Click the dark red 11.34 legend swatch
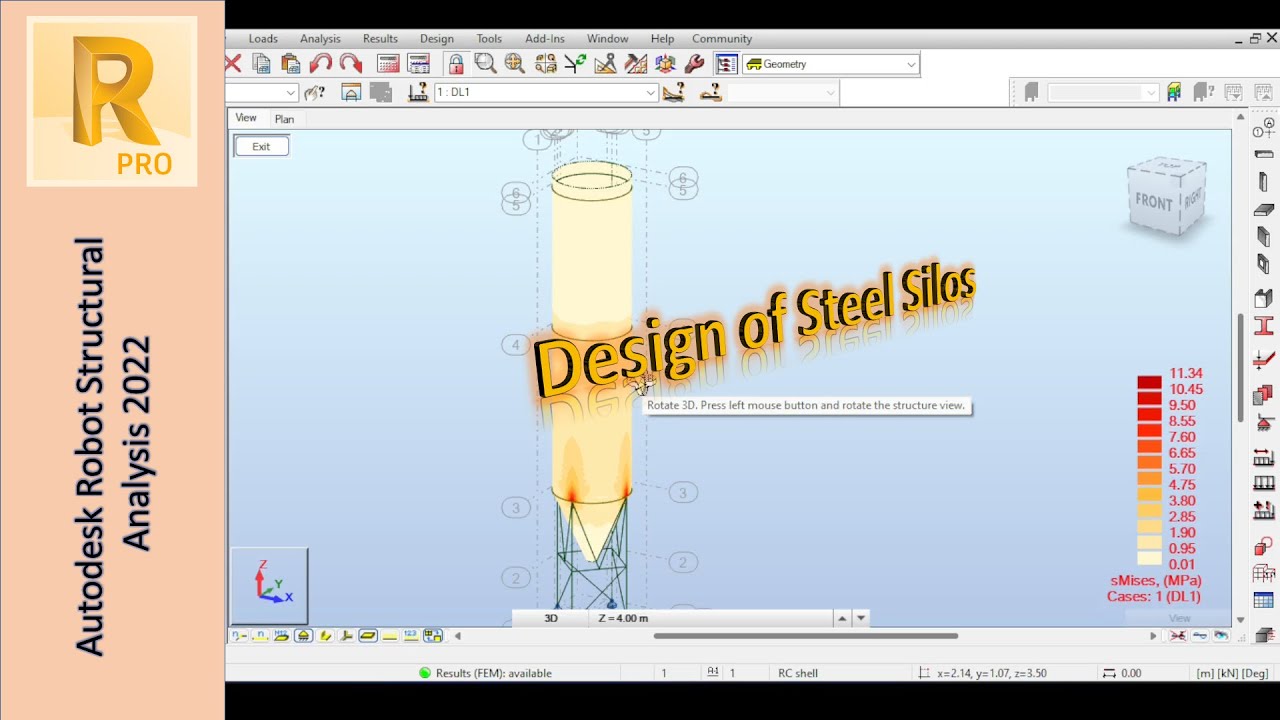This screenshot has width=1280, height=720. [1149, 381]
